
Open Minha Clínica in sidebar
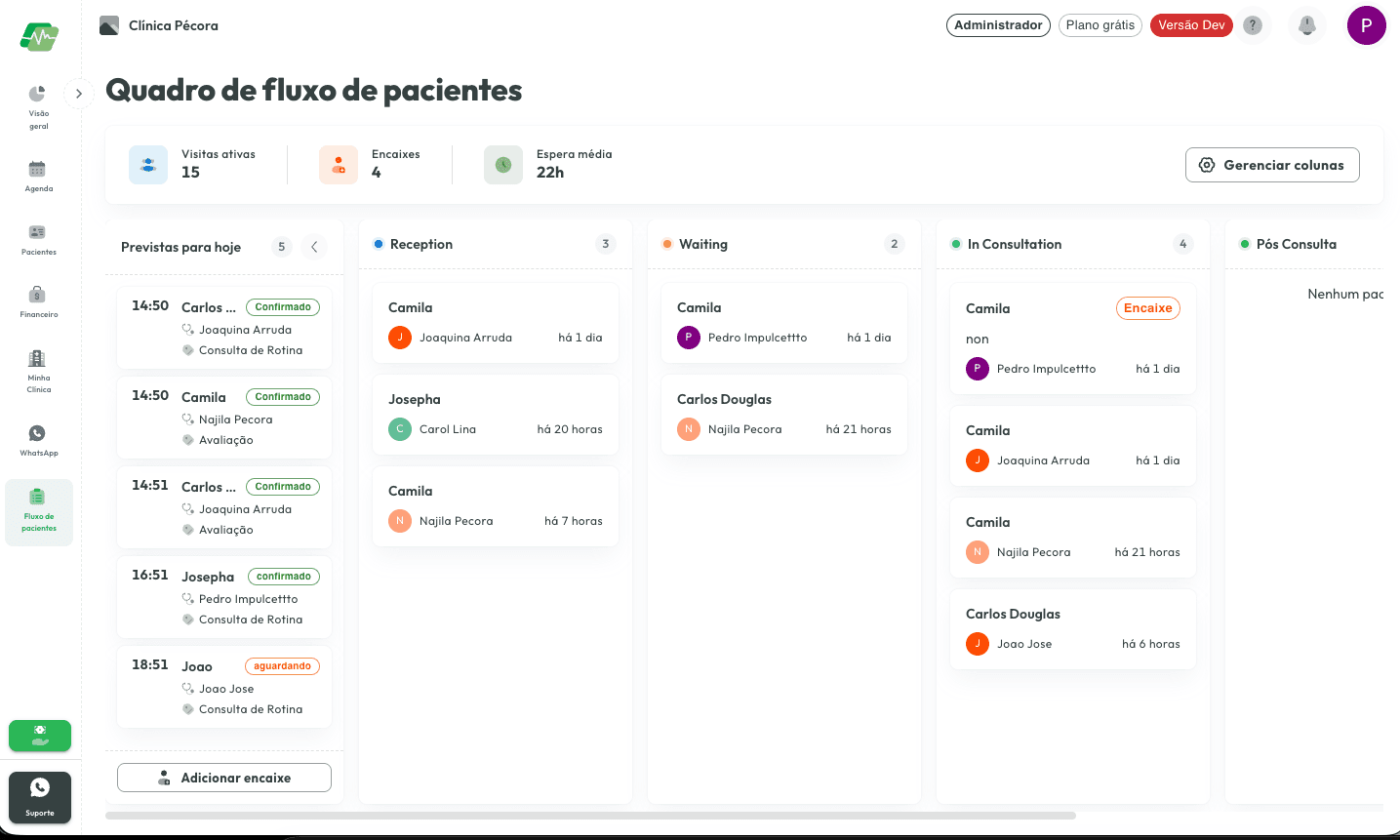38,371
